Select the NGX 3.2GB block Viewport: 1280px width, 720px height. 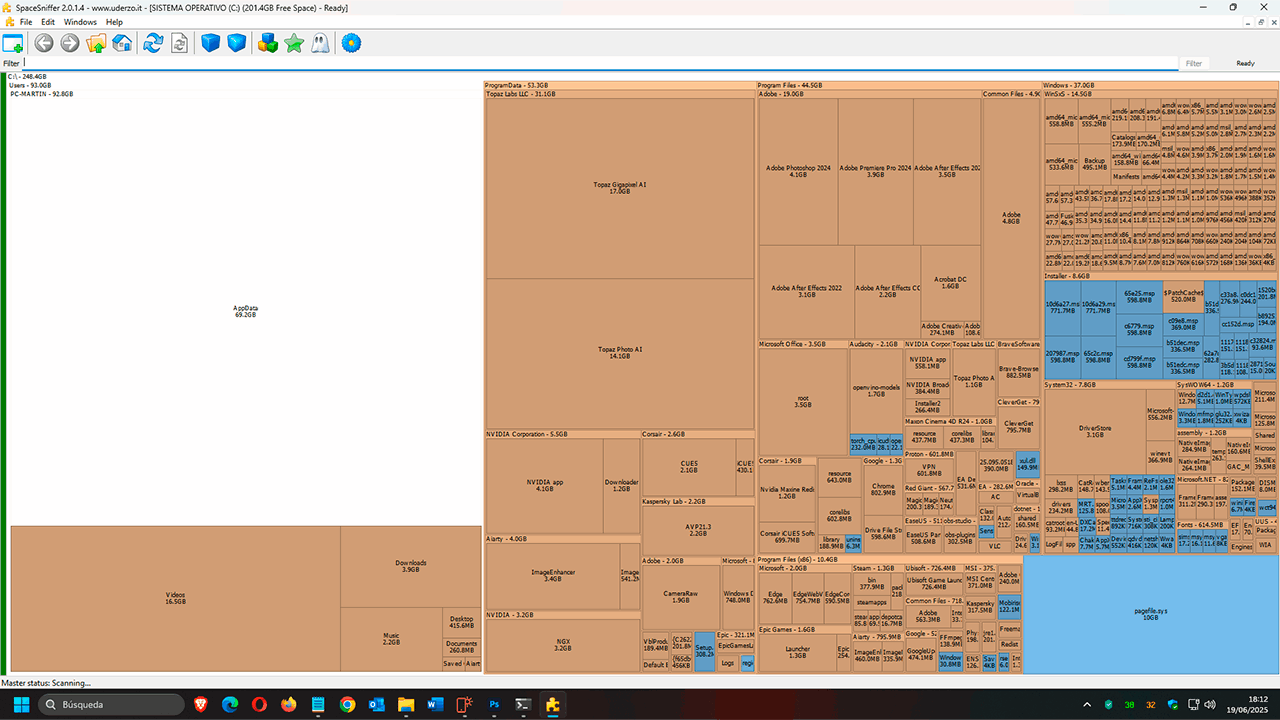562,646
